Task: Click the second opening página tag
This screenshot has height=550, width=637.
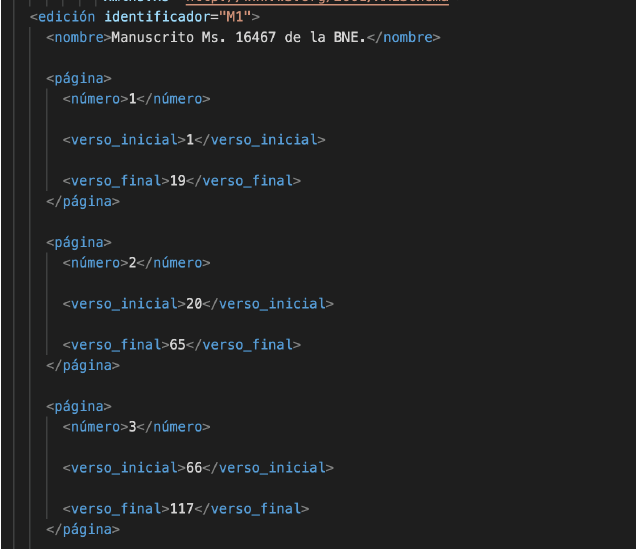Action: coord(79,242)
